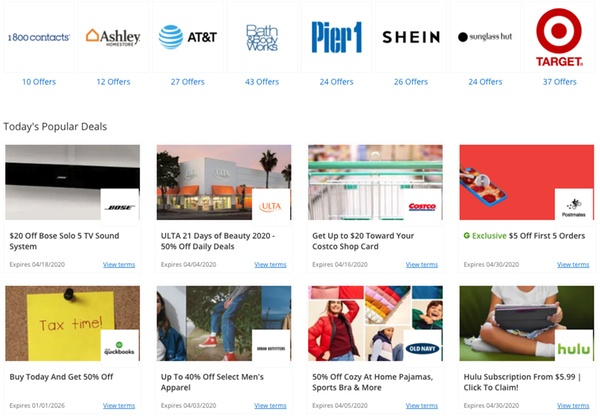Click the Pier 1 logo tile
Image resolution: width=600 pixels, height=416 pixels.
[x=336, y=37]
